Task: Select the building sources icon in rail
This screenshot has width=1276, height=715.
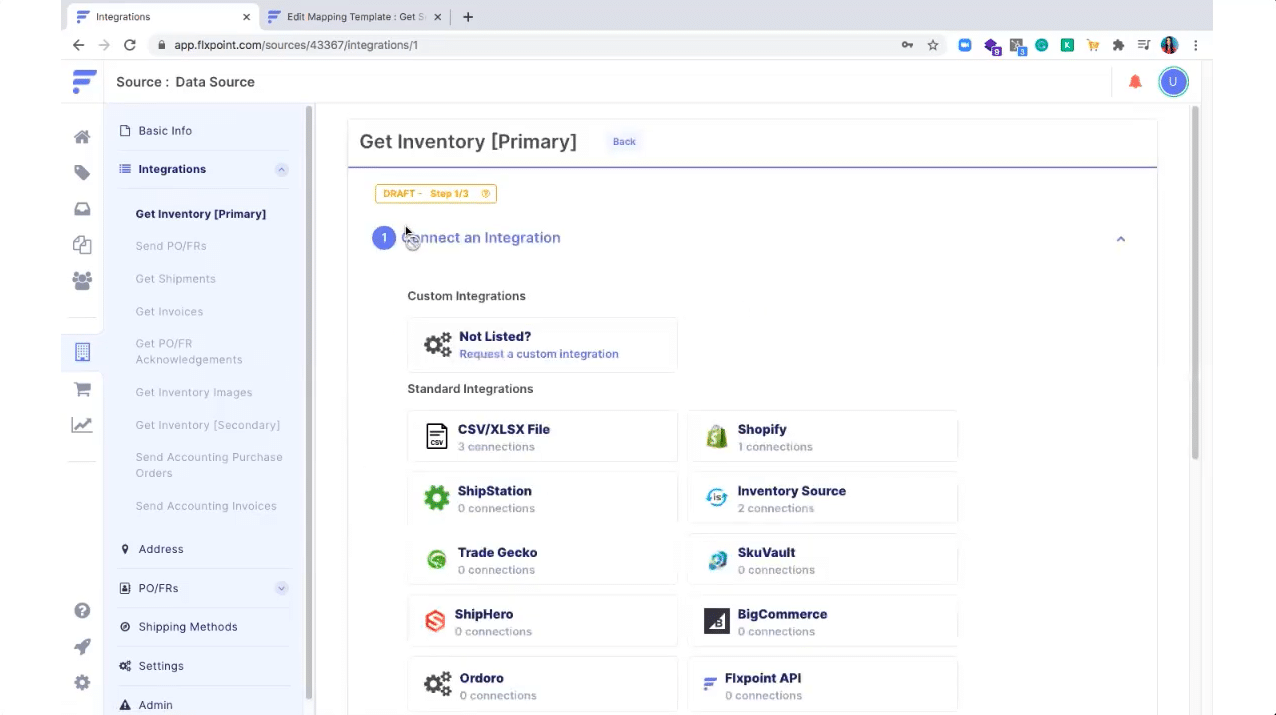Action: 82,352
